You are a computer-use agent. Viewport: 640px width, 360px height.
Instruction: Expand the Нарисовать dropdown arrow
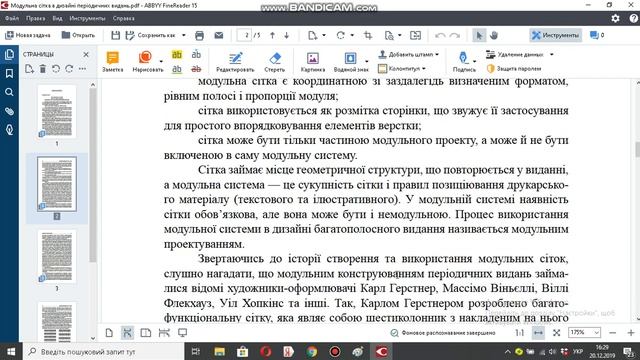[x=161, y=62]
